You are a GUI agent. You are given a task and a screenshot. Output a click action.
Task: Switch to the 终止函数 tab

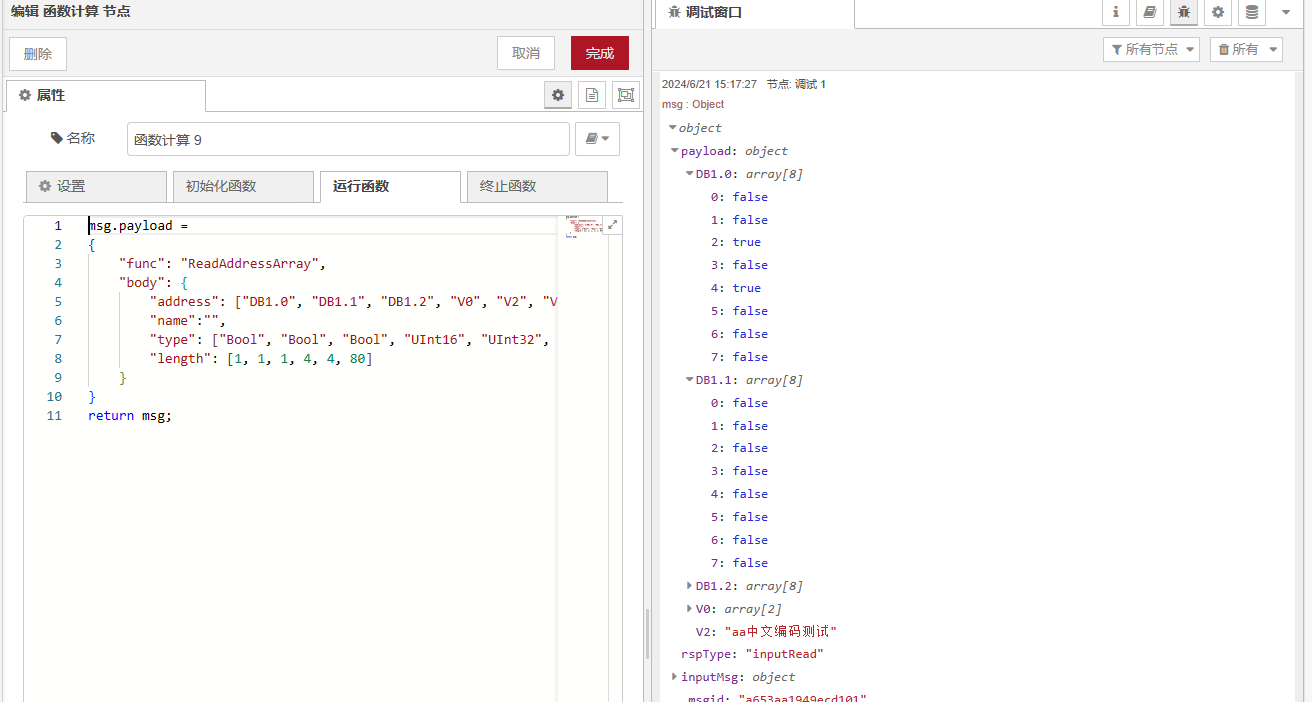click(x=537, y=186)
